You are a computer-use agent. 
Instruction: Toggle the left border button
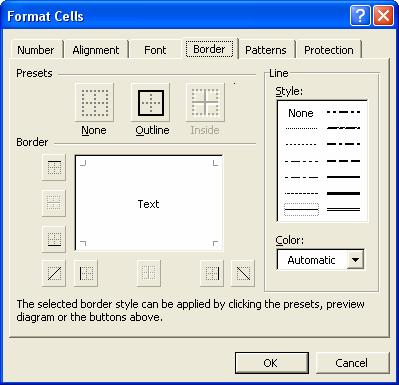pyautogui.click(x=86, y=273)
